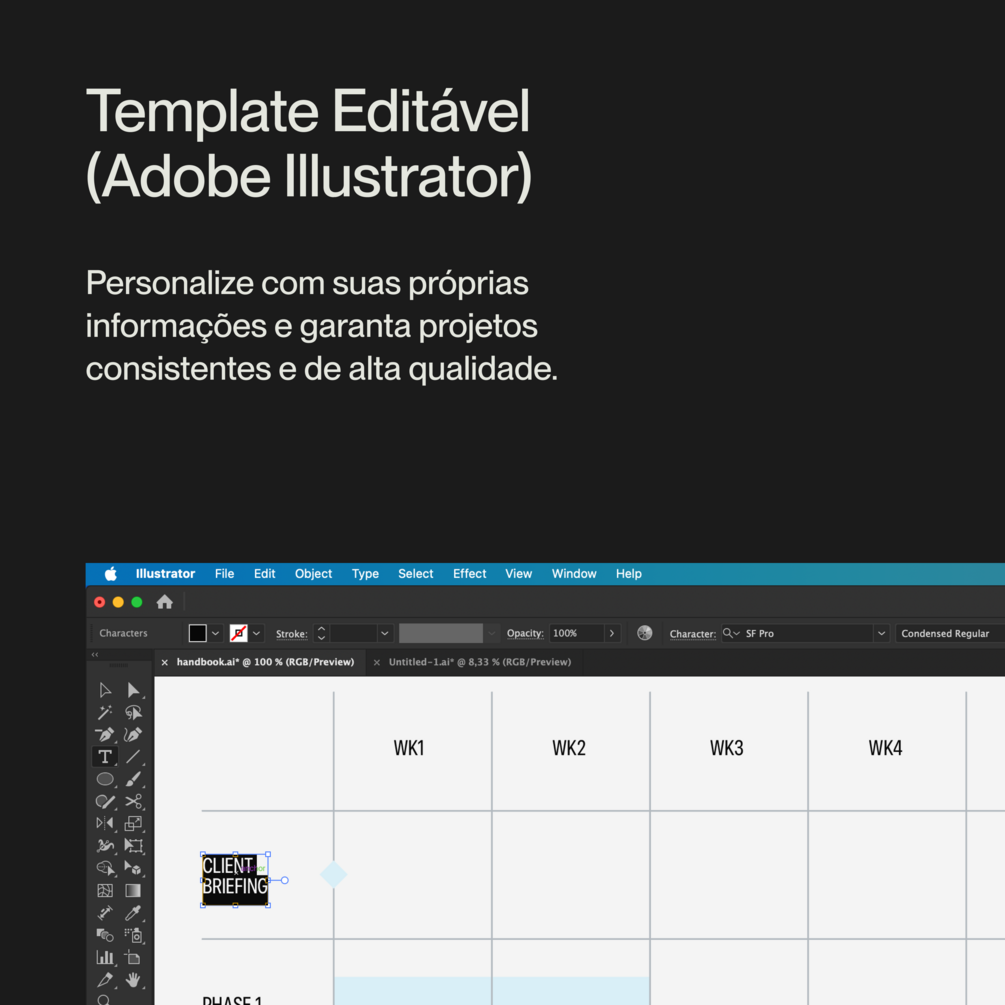1005x1005 pixels.
Task: Select the Curvature tool
Action: 133,735
